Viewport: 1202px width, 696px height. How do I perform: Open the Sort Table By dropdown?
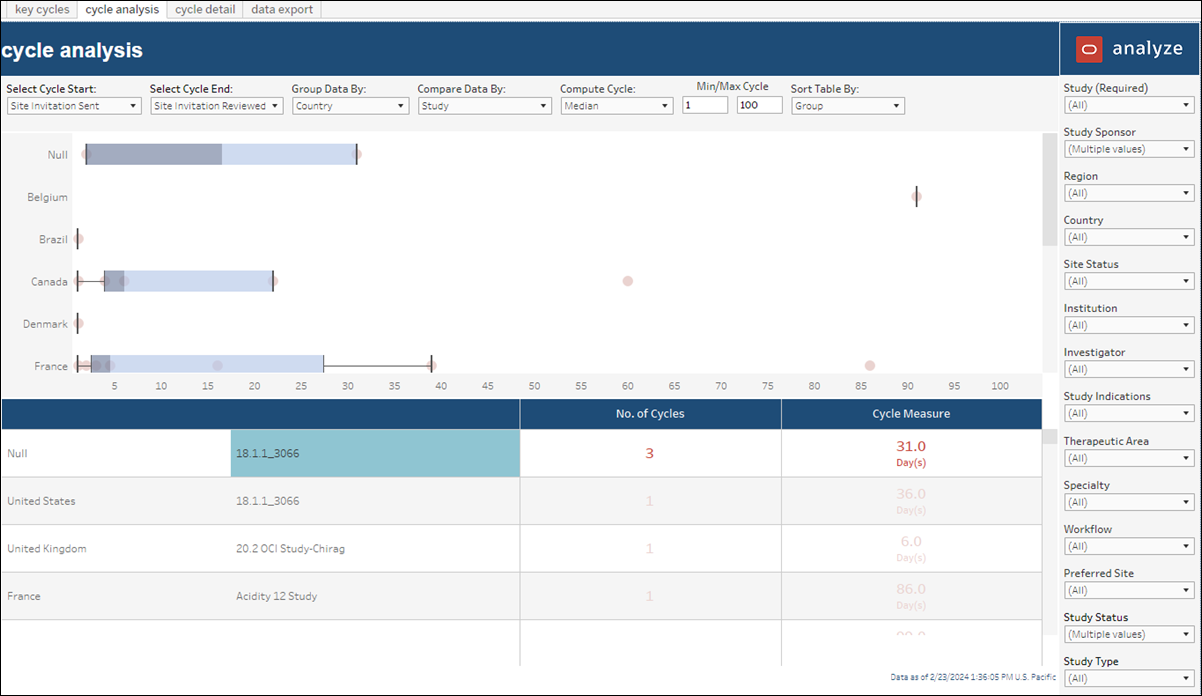coord(848,105)
